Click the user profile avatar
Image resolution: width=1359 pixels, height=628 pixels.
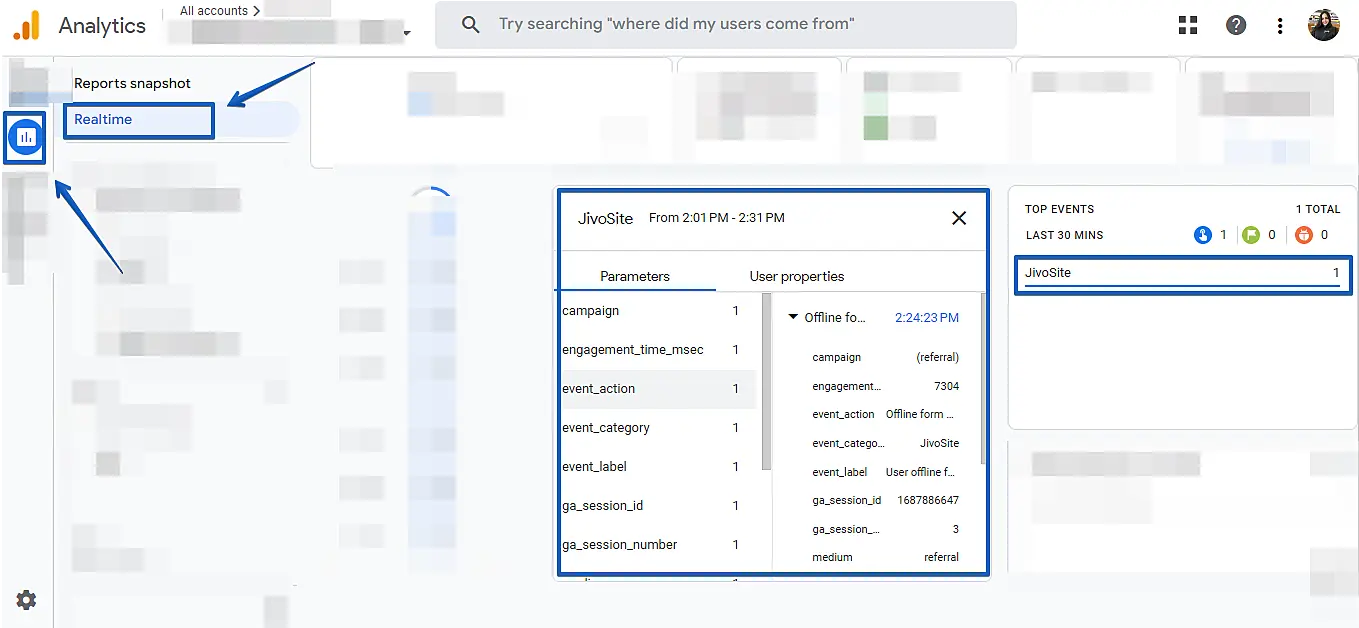coord(1323,25)
